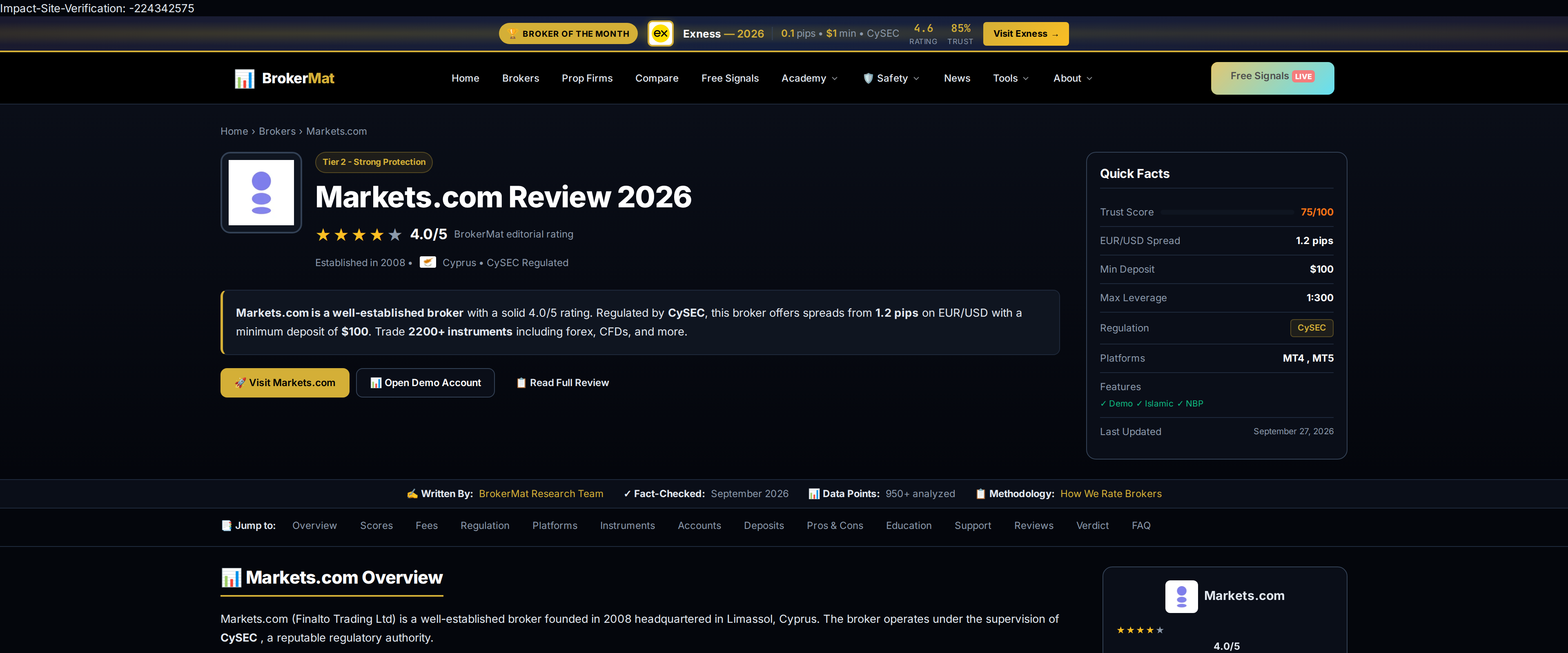The image size is (1568, 653).
Task: Click the Home breadcrumb link
Action: click(234, 131)
